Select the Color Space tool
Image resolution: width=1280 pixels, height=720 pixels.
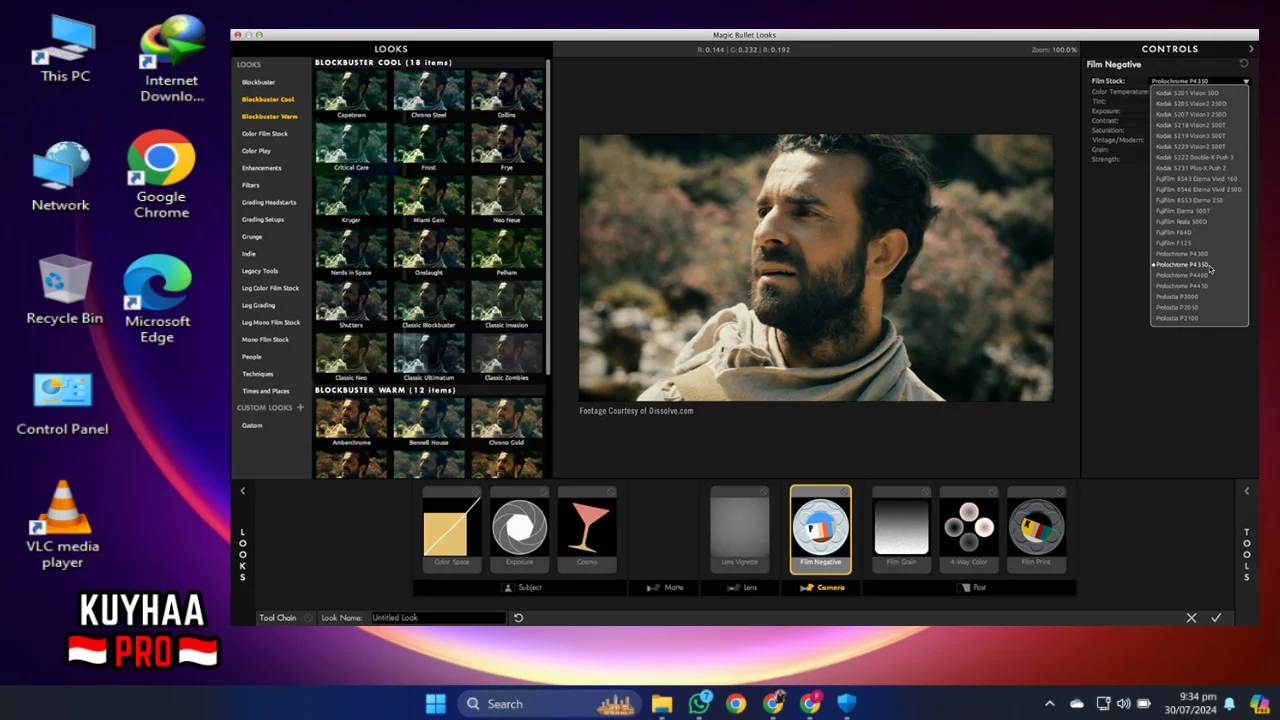coord(451,529)
